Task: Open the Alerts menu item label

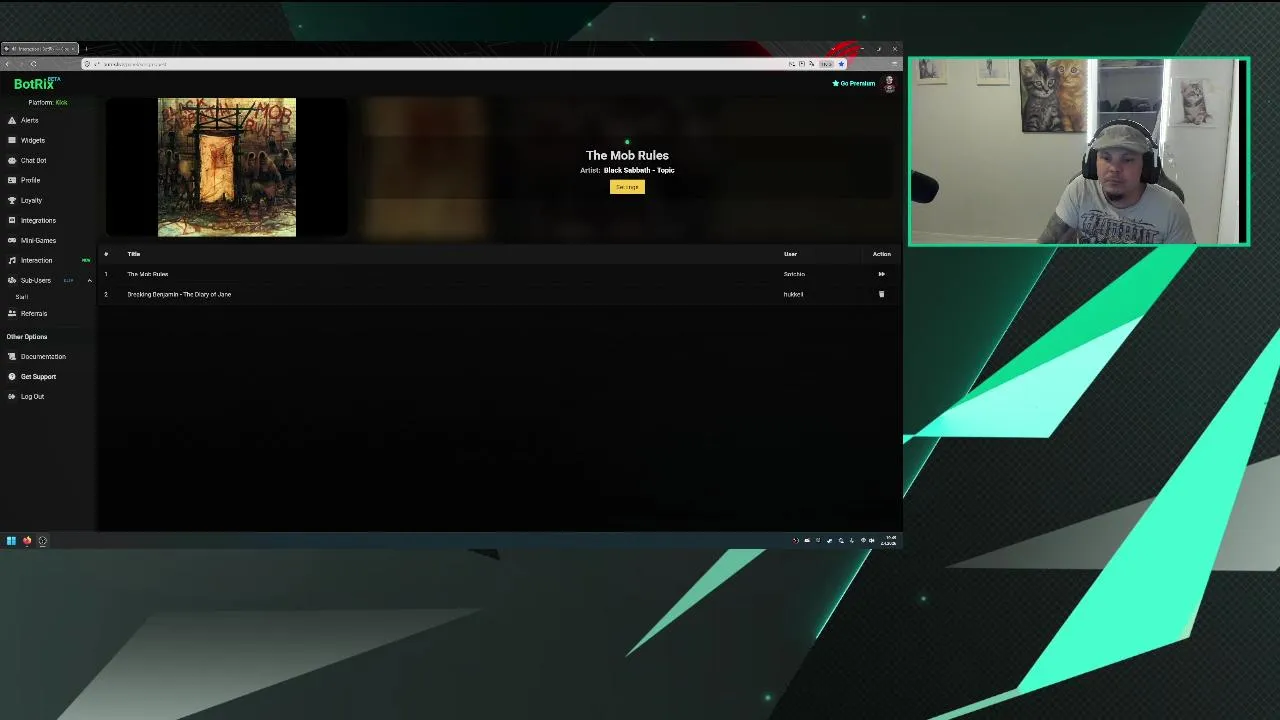Action: (30, 120)
